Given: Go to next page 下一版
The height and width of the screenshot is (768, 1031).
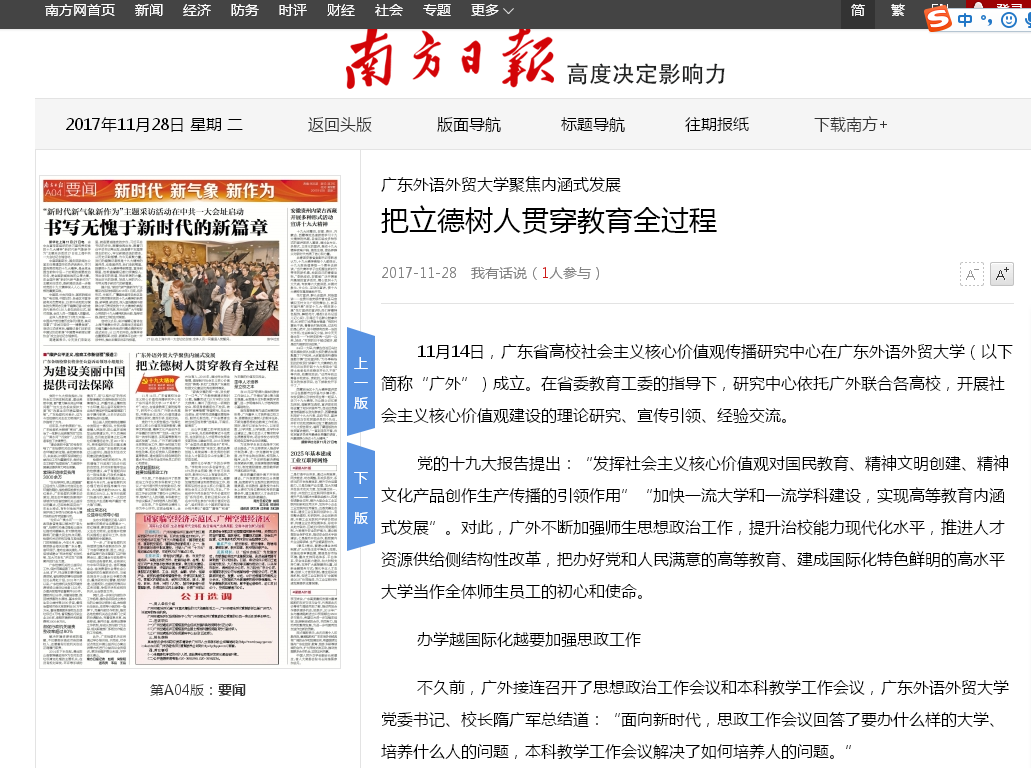Looking at the screenshot, I should (x=360, y=497).
